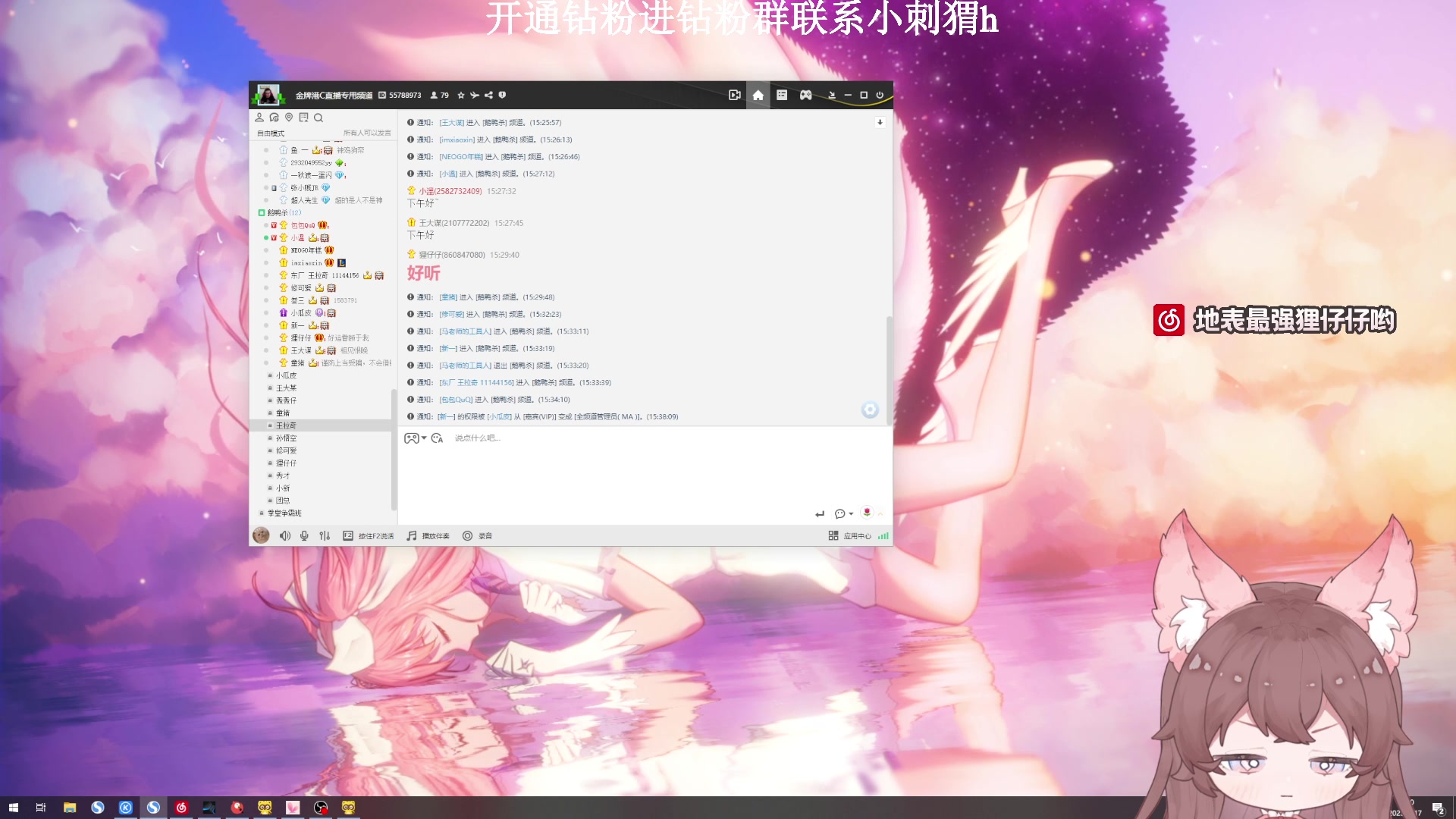This screenshot has height=819, width=1456.
Task: Expand the gamepad dropdown arrow in chat box
Action: [x=424, y=438]
